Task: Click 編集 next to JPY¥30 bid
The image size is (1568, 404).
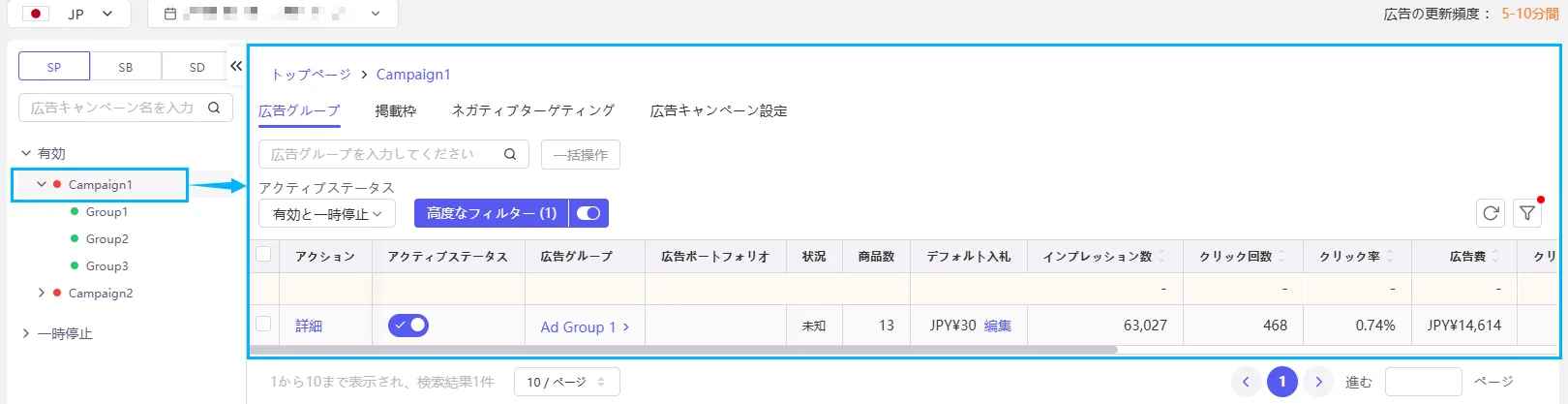Action: [x=998, y=326]
